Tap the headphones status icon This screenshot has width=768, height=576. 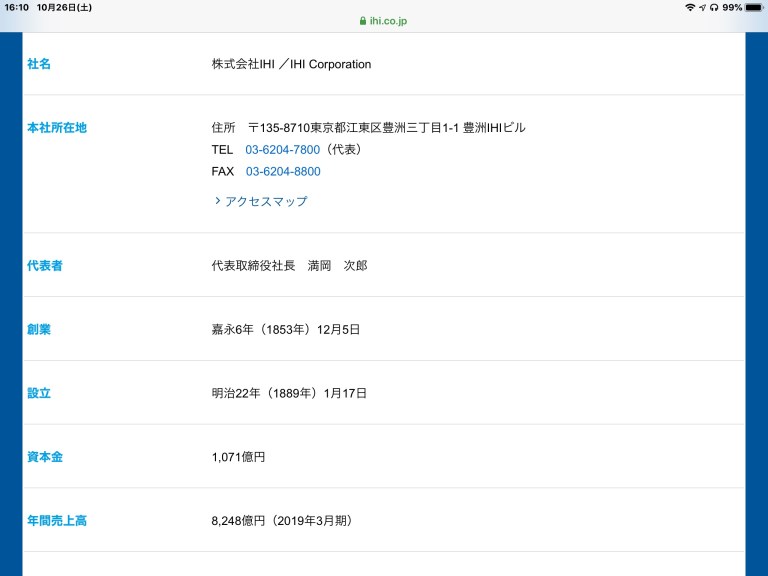click(x=714, y=7)
